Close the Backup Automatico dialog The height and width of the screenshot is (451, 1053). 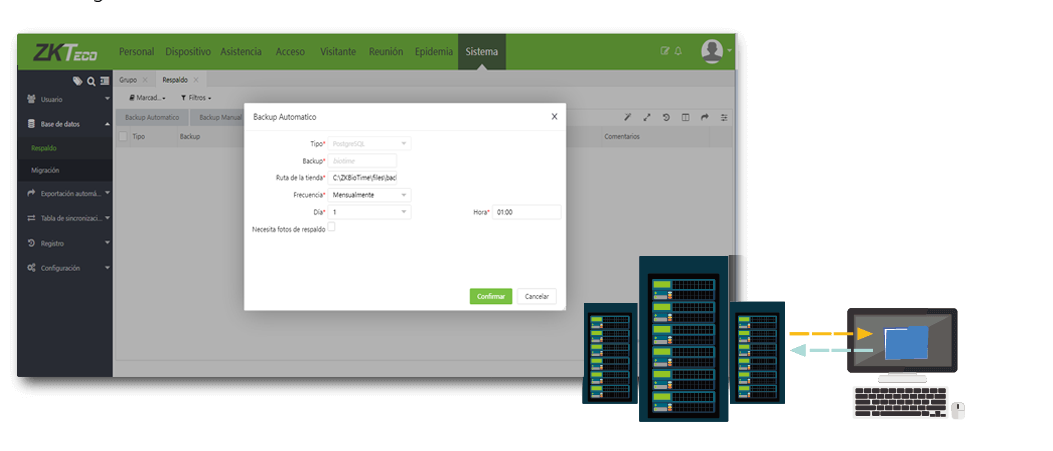point(554,116)
